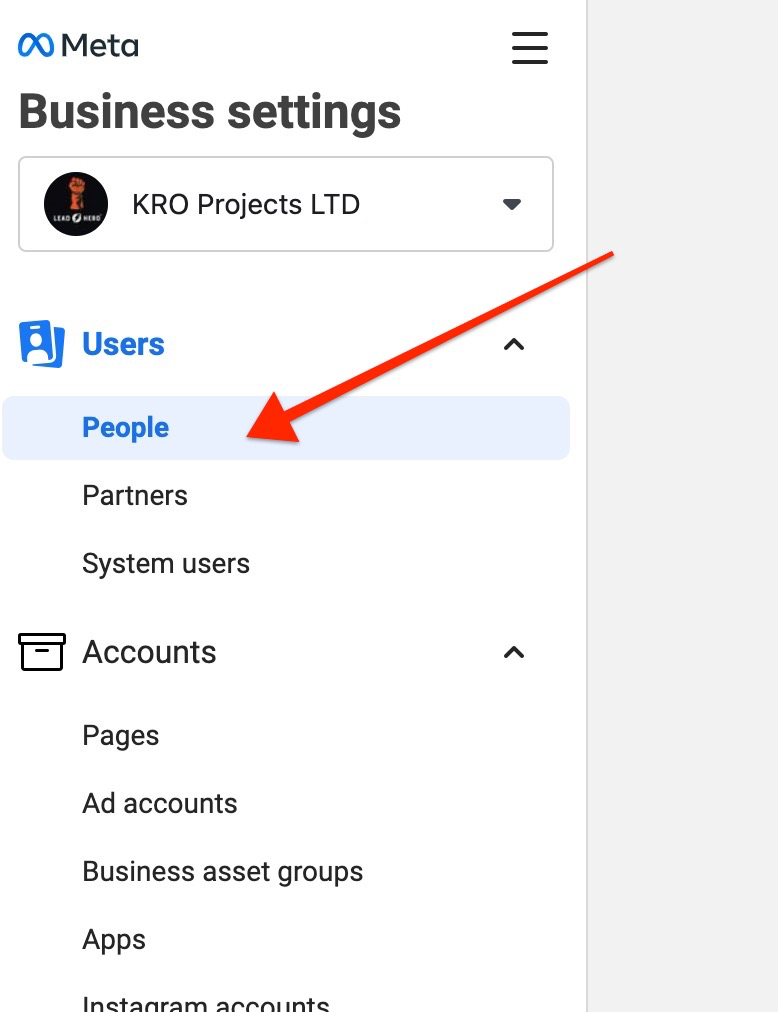This screenshot has height=1012, width=778.
Task: Open Business asset groups
Action: (x=223, y=872)
